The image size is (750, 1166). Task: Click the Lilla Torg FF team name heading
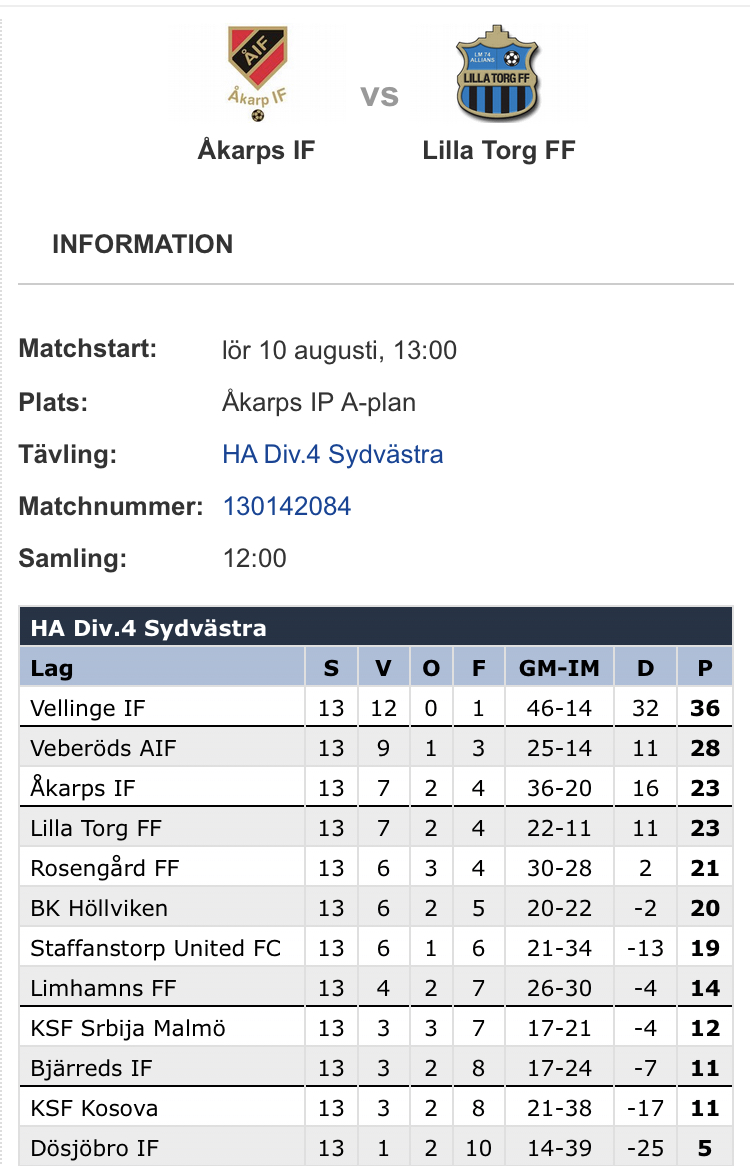coord(499,151)
